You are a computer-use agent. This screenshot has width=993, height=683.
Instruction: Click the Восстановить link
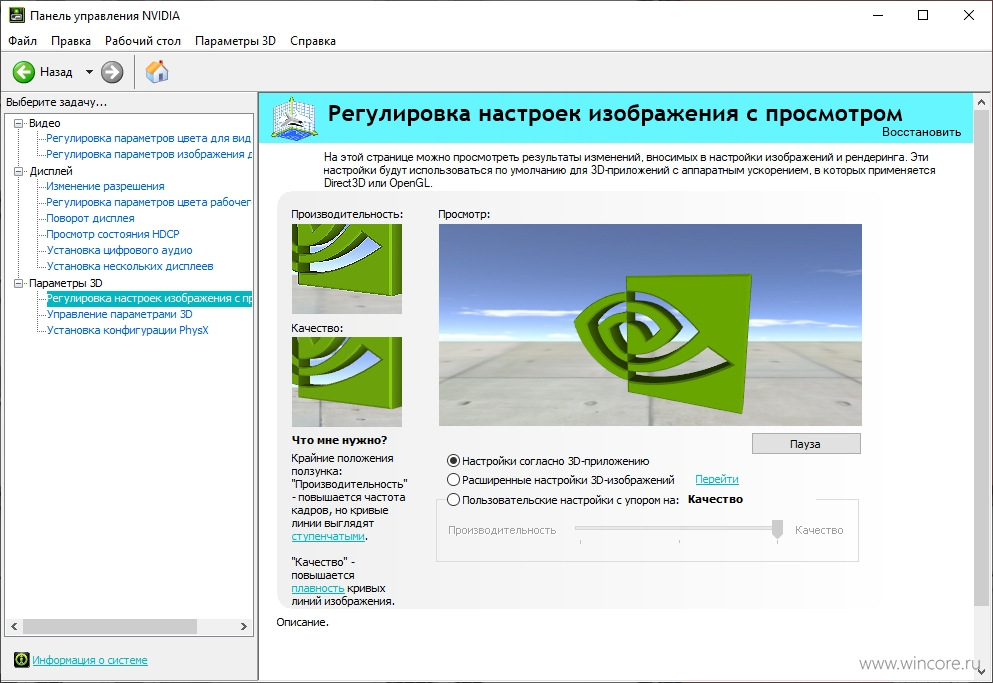point(921,132)
